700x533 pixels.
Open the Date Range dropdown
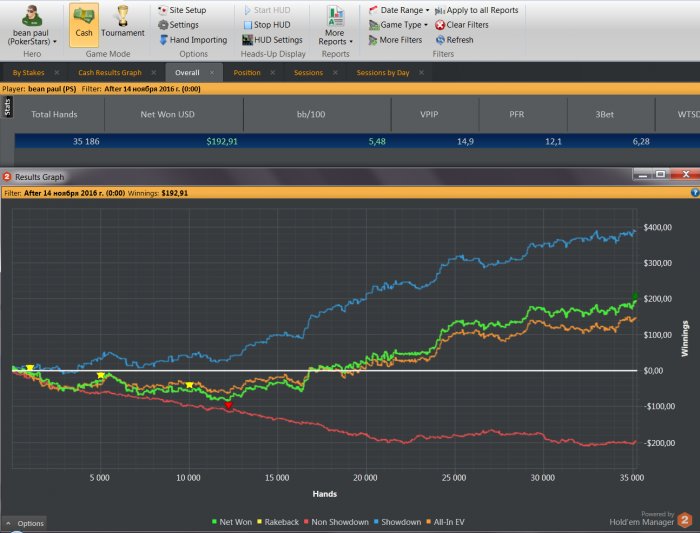(399, 10)
